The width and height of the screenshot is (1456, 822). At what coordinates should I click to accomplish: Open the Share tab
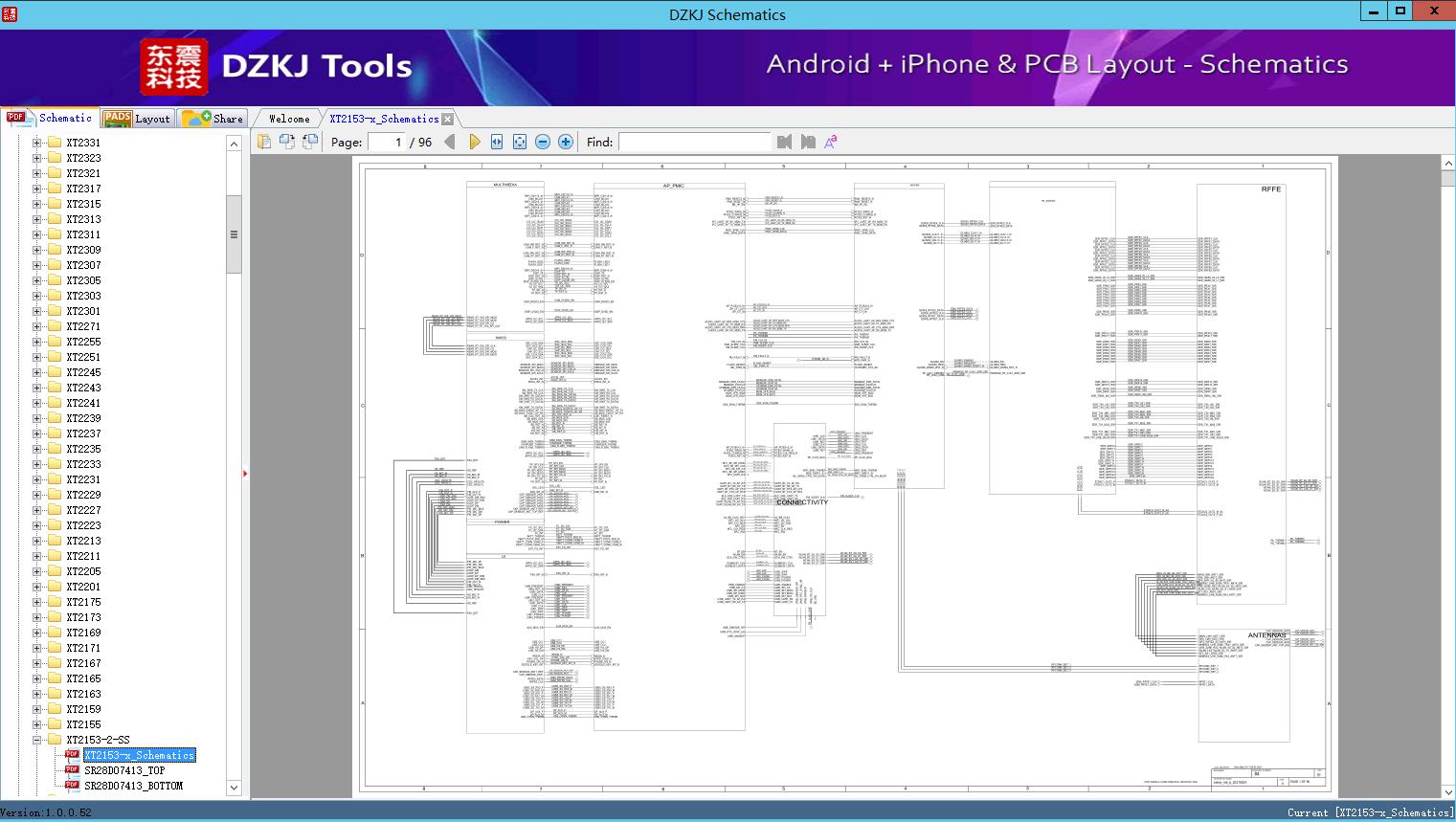click(213, 119)
